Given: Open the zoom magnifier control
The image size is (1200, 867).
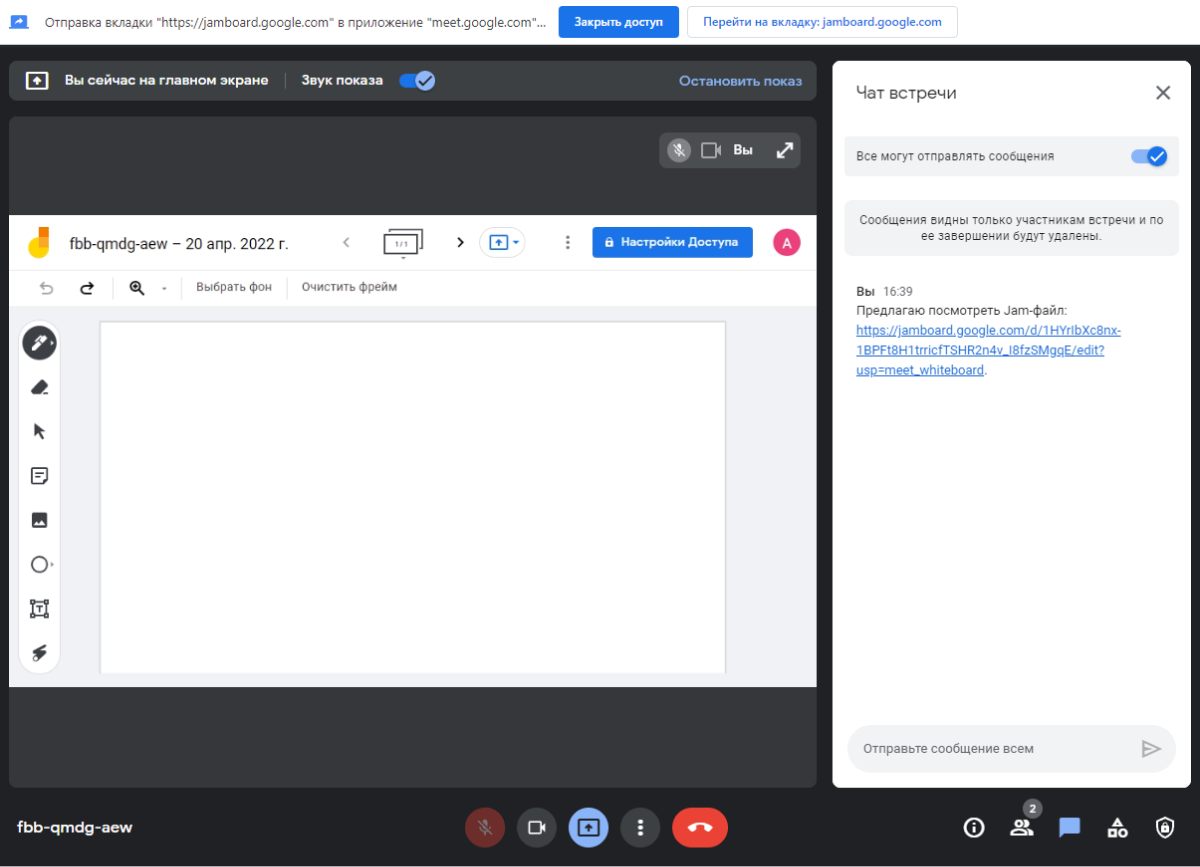Looking at the screenshot, I should point(137,288).
